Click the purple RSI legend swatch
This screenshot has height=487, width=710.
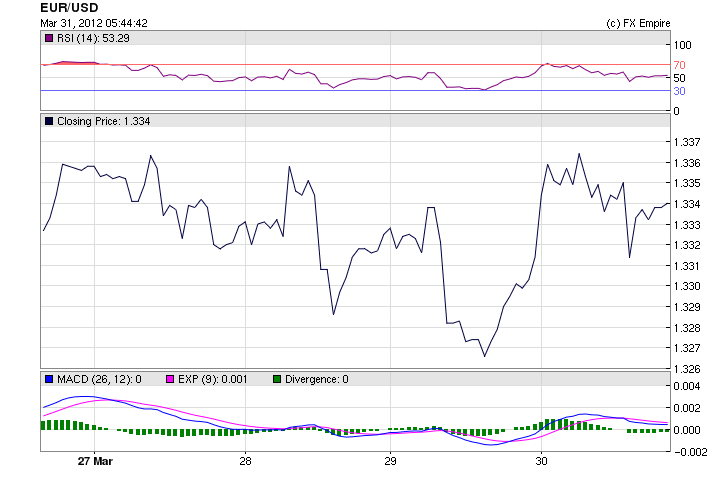[48, 38]
